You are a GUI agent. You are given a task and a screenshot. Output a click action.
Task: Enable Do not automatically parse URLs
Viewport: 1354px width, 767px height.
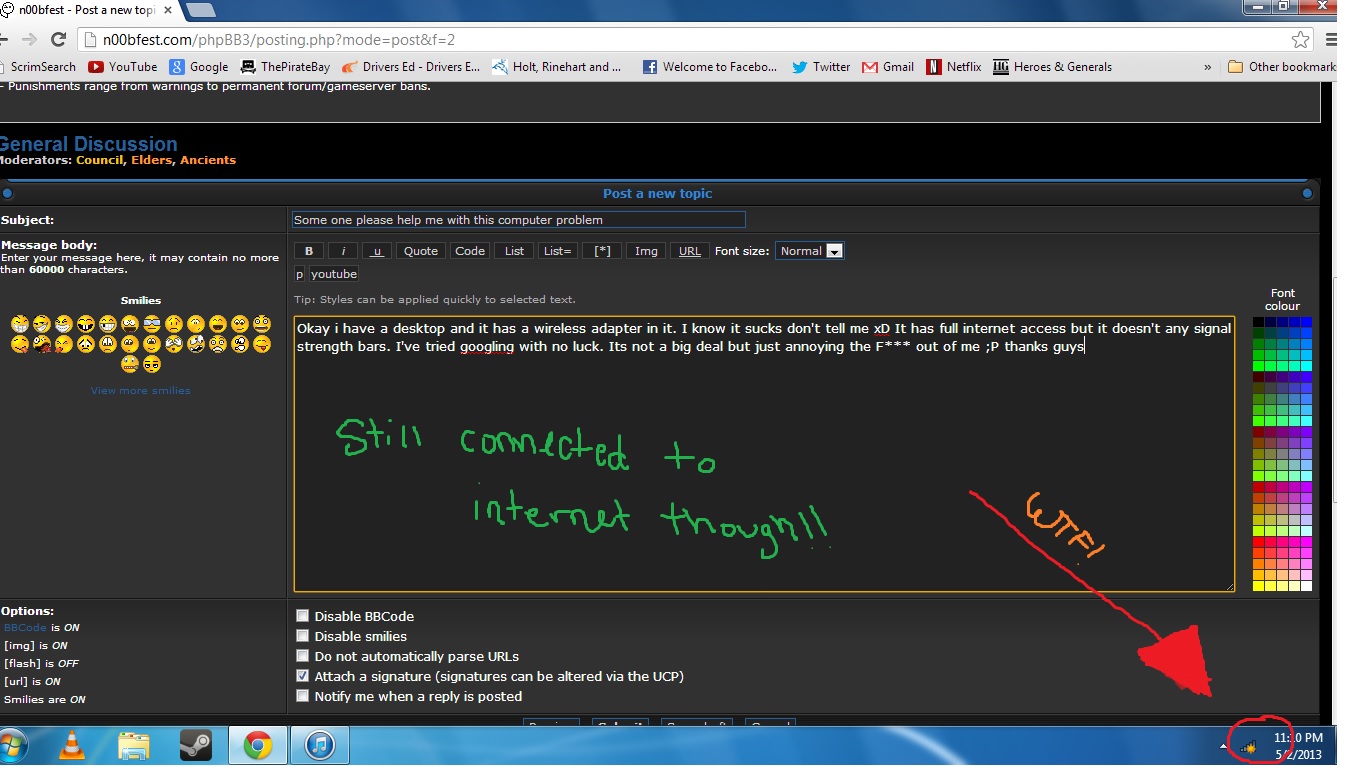click(303, 656)
